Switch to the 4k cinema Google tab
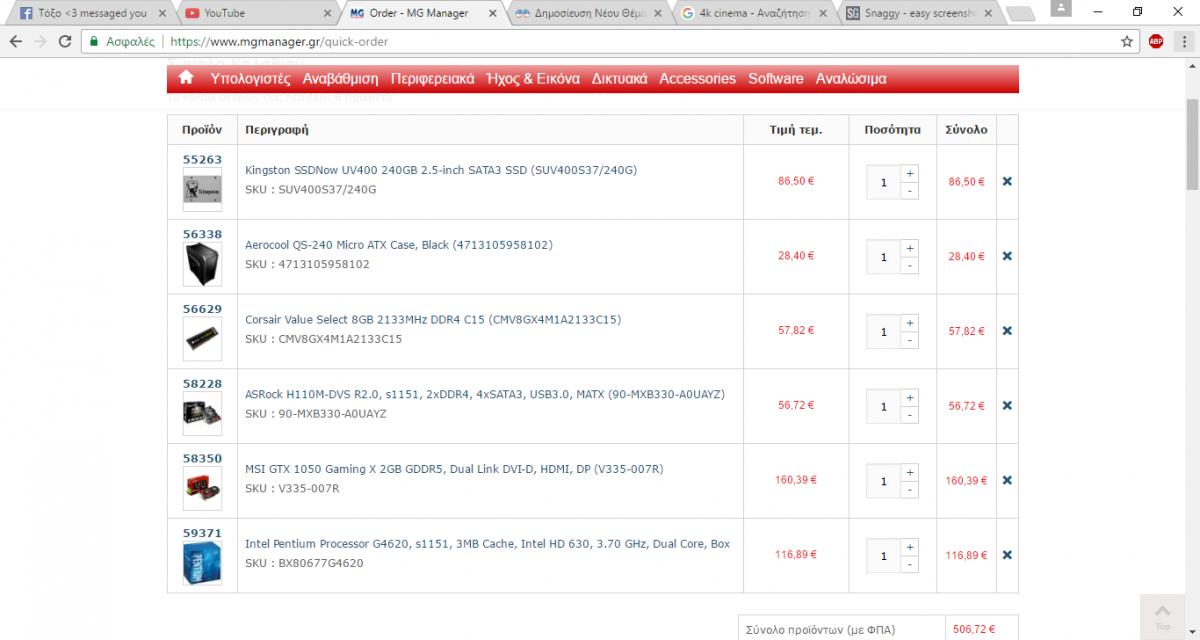The image size is (1200, 640). [x=752, y=13]
